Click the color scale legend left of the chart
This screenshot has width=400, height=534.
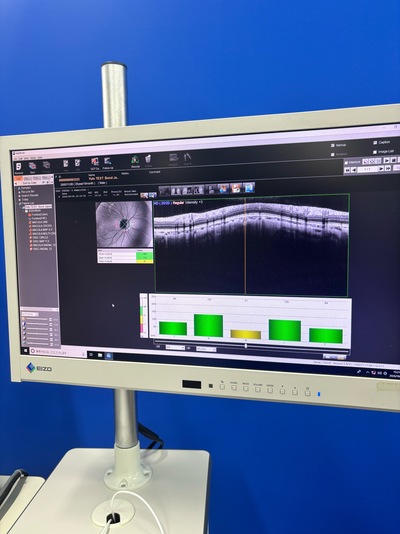pyautogui.click(x=144, y=316)
